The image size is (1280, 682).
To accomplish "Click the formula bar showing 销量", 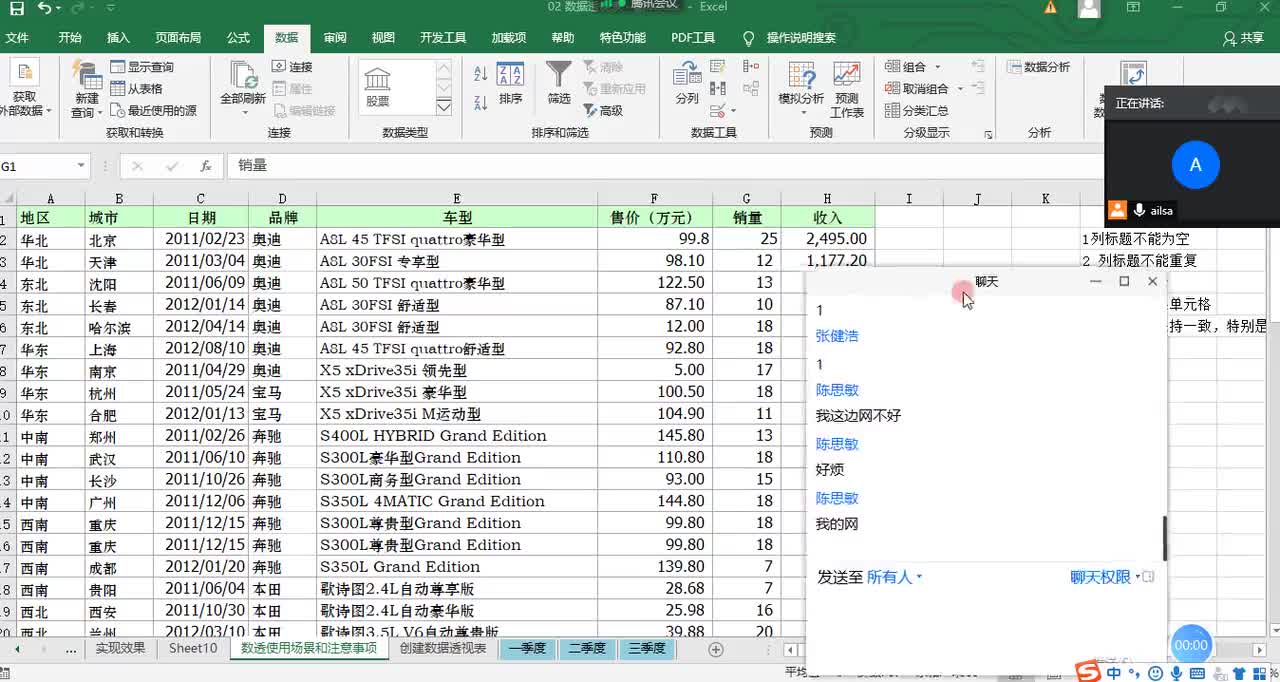I will pyautogui.click(x=665, y=166).
